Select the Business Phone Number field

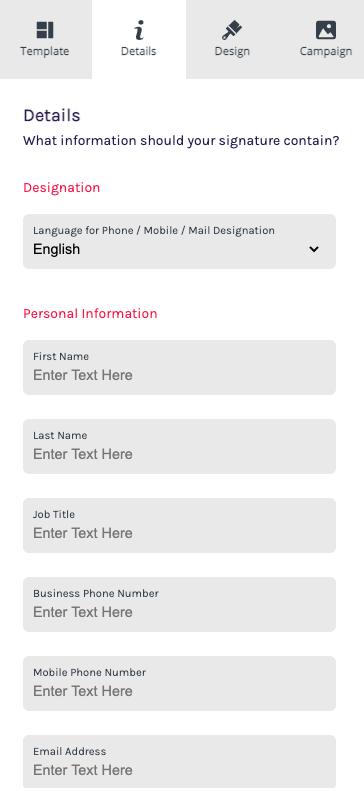[179, 604]
